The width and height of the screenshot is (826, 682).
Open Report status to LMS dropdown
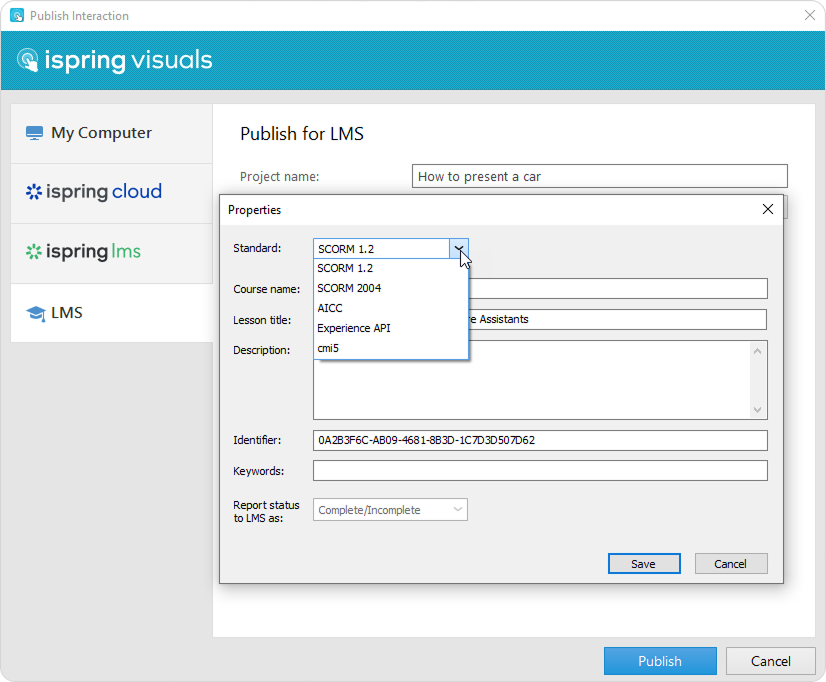(x=390, y=510)
